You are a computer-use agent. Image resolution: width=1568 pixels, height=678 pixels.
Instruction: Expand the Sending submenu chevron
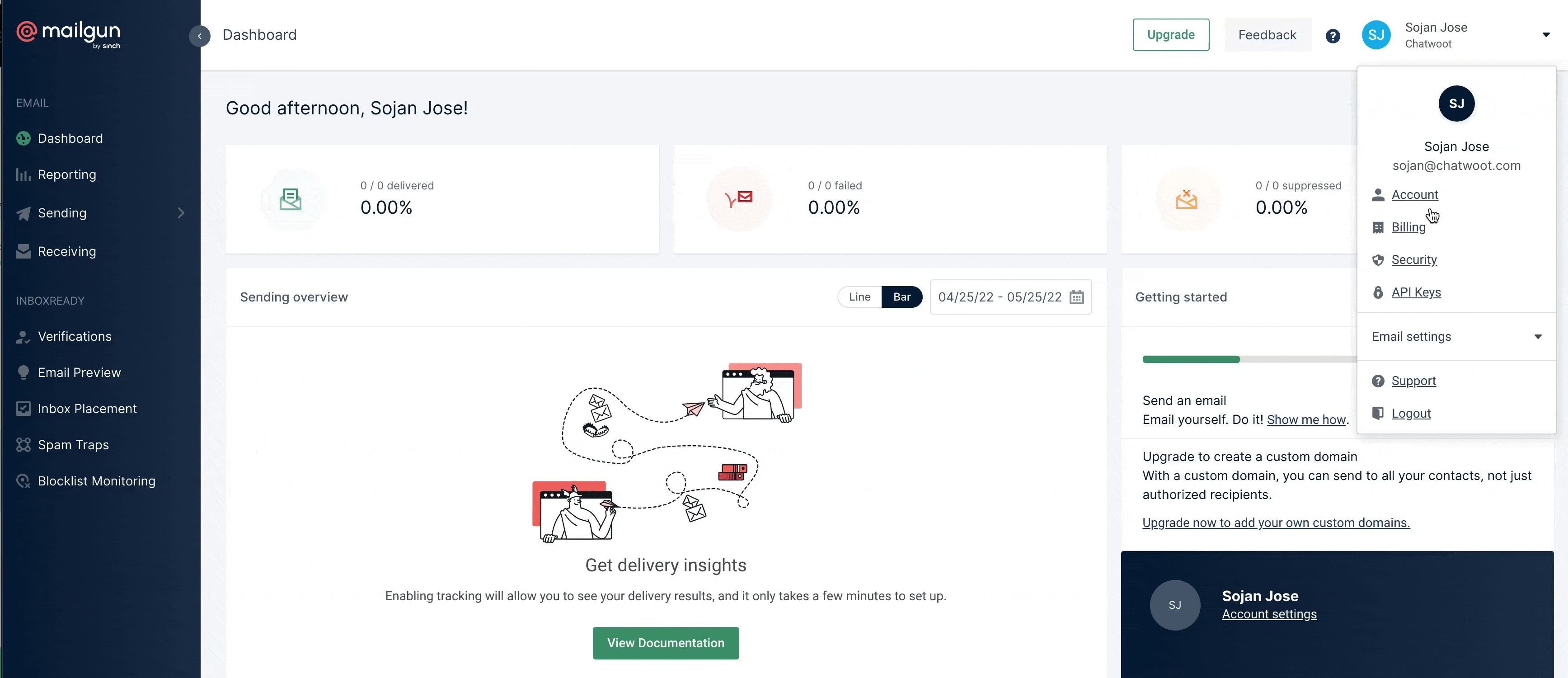pyautogui.click(x=180, y=213)
